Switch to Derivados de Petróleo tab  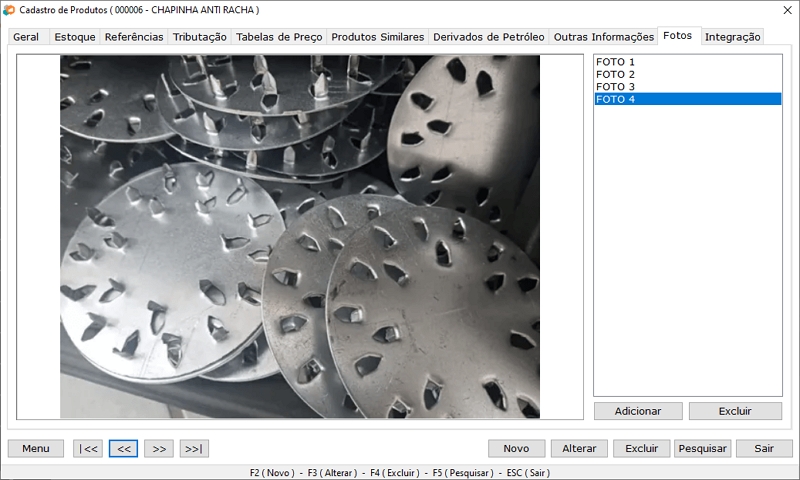tap(488, 37)
